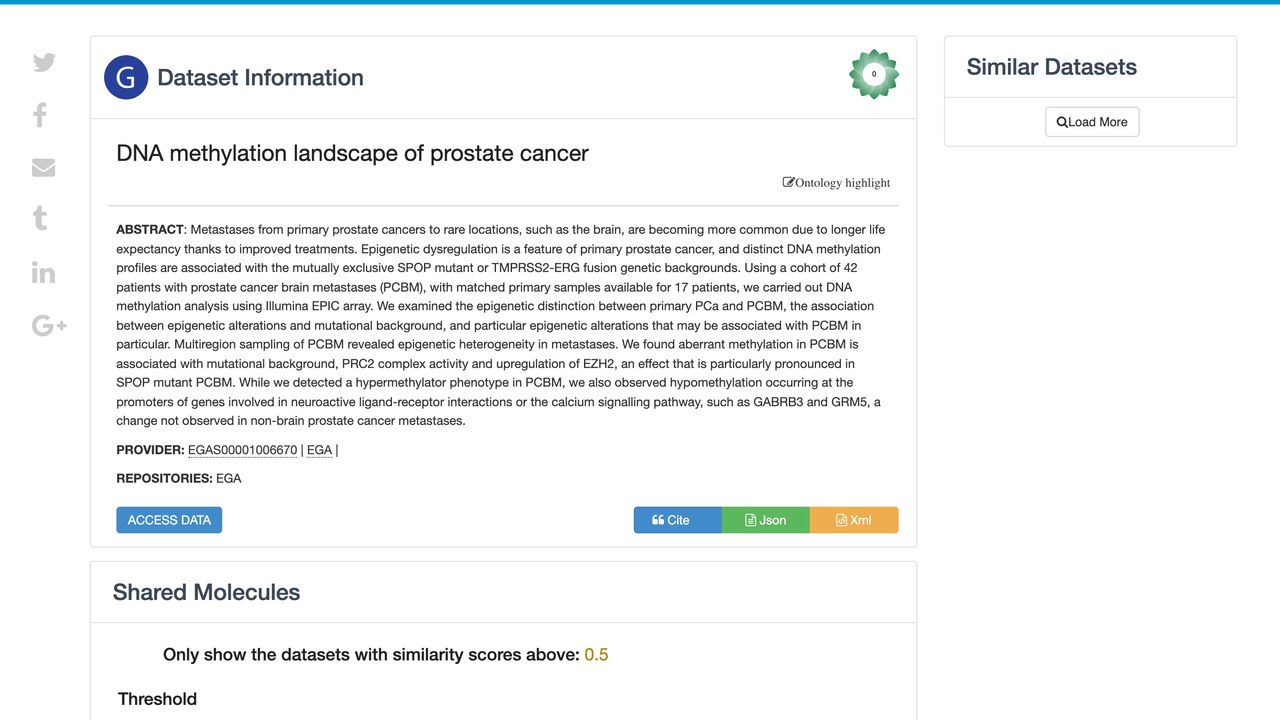Image resolution: width=1280 pixels, height=720 pixels.
Task: Click the green citation score badge
Action: (874, 74)
